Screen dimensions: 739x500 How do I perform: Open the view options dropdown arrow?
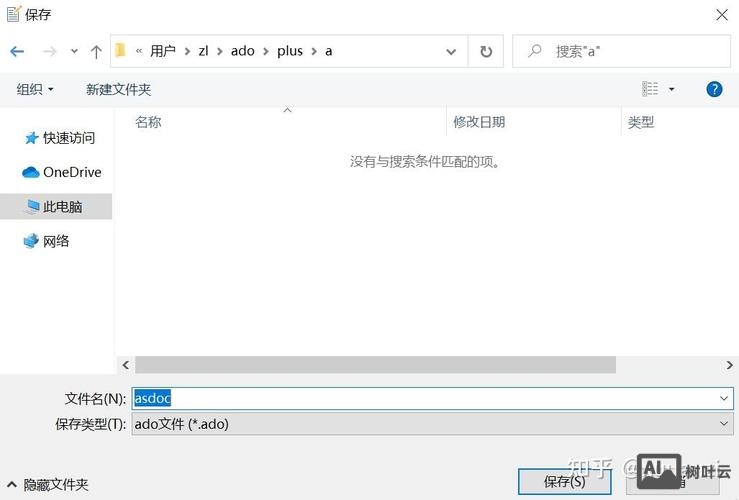672,89
